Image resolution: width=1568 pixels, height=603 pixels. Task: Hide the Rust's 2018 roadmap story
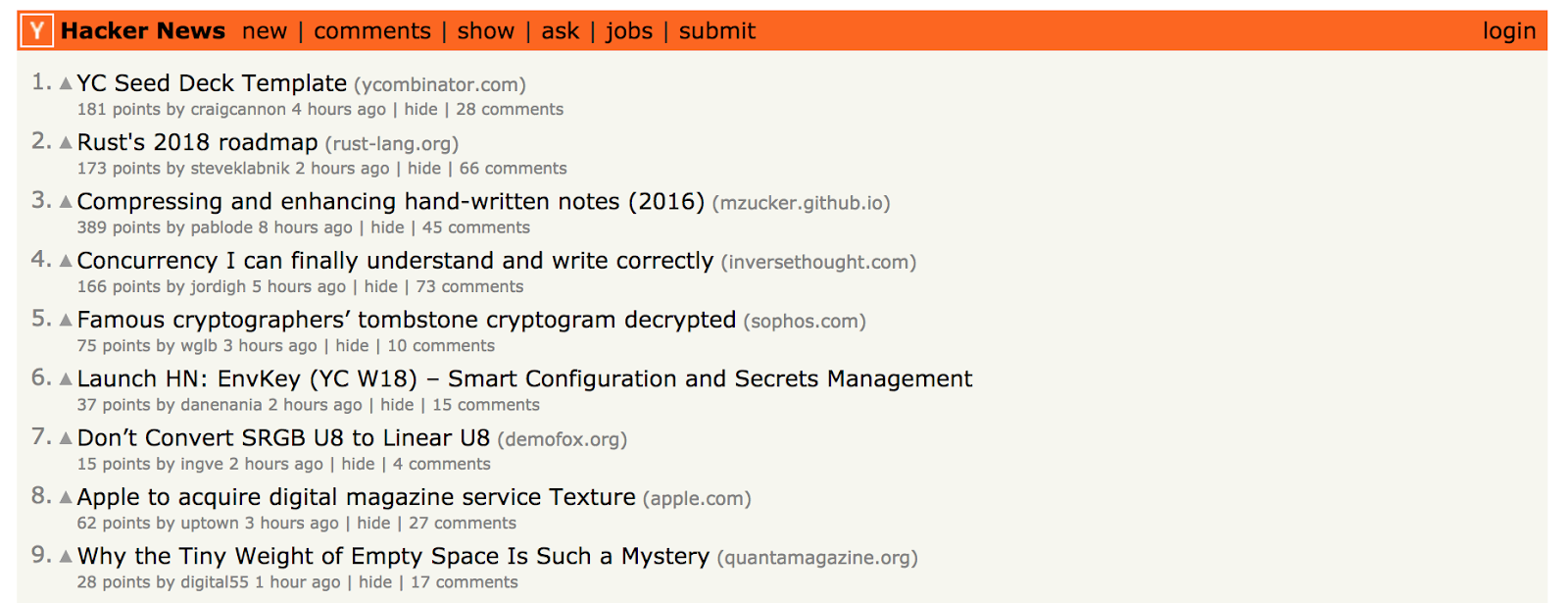point(424,169)
